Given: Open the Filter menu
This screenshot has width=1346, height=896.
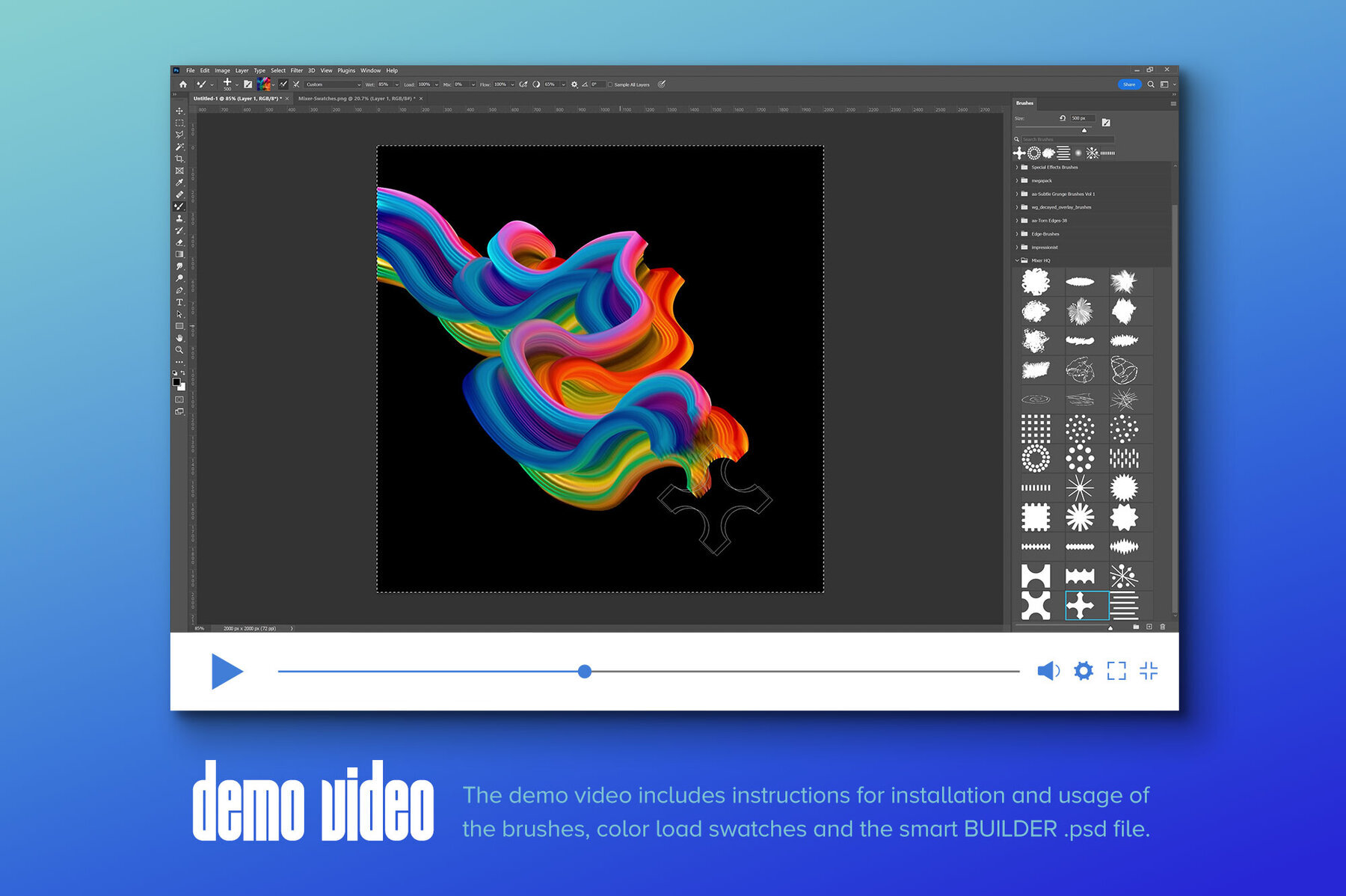Looking at the screenshot, I should point(298,70).
